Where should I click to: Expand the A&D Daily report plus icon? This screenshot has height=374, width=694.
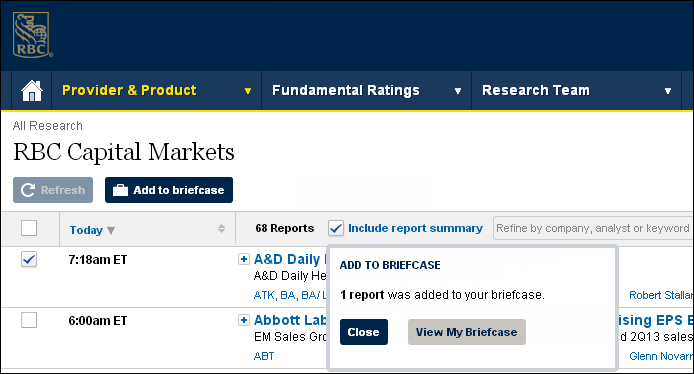click(x=243, y=259)
